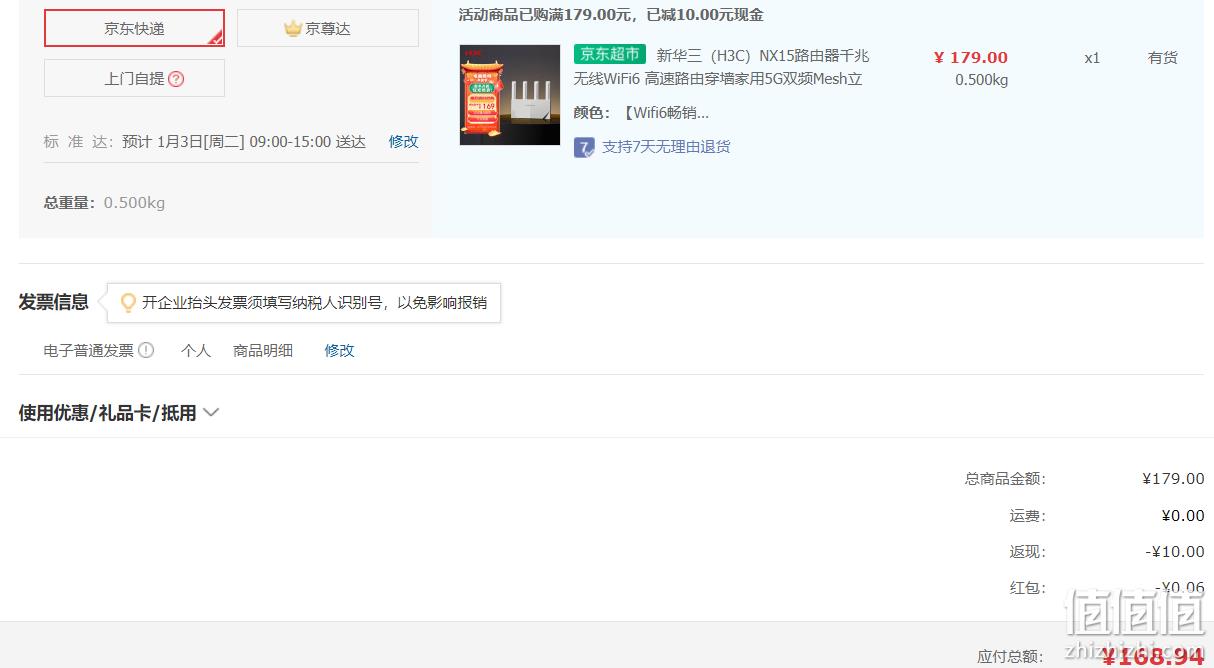
Task: Click the 有货 stock status text
Action: pyautogui.click(x=1163, y=58)
